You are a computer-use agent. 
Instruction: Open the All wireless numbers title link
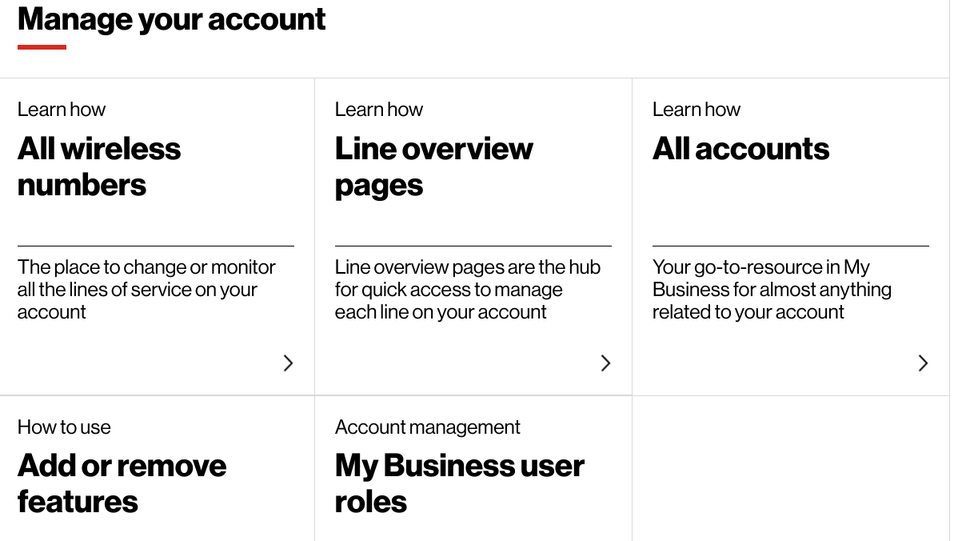click(x=99, y=167)
